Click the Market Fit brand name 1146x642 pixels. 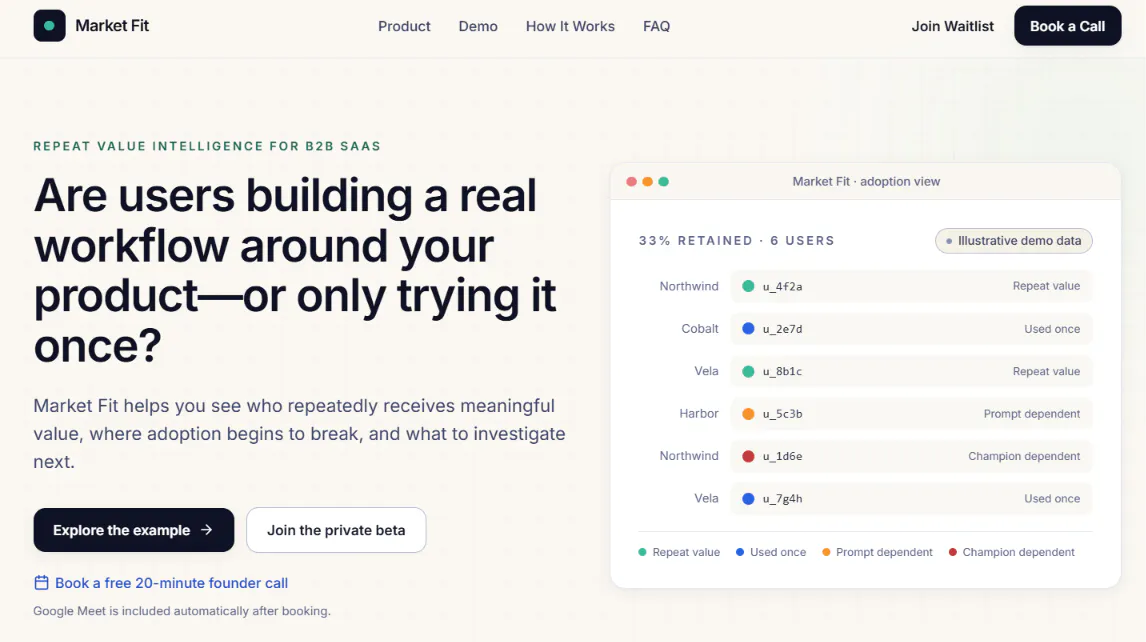(x=112, y=26)
